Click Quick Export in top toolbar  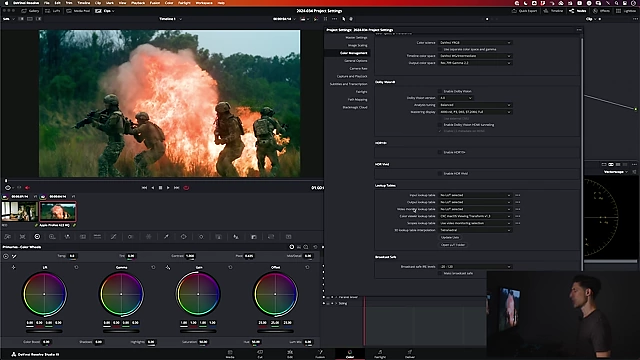524,11
